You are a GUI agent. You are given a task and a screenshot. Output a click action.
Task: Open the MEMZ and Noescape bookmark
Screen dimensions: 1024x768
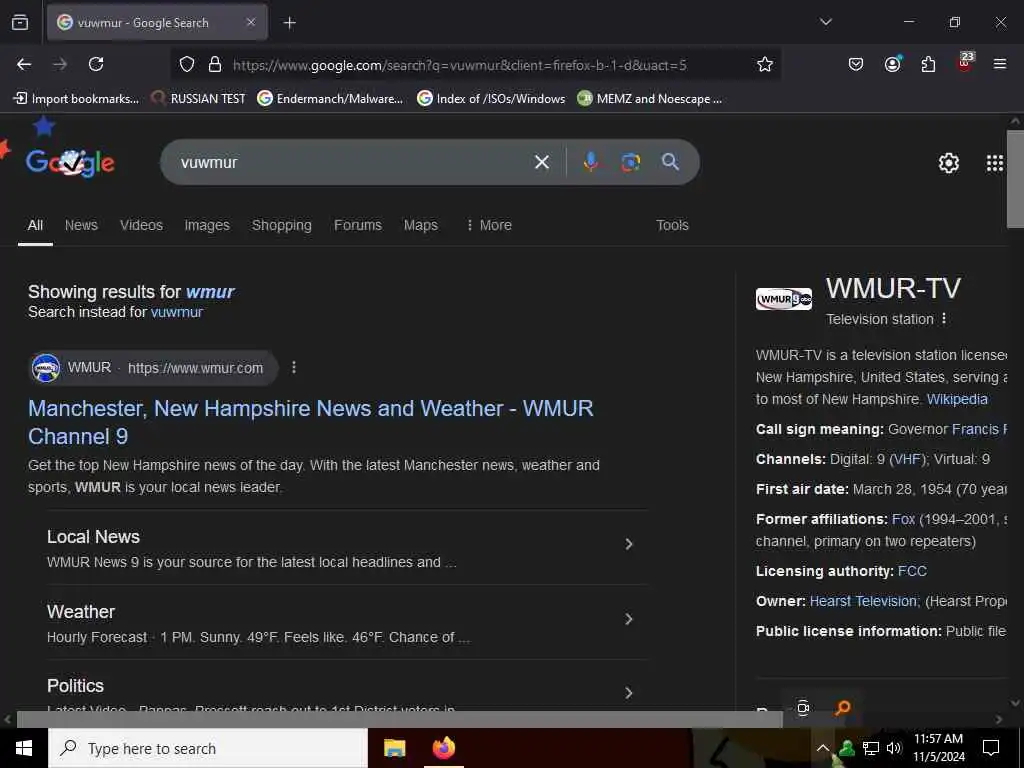[650, 99]
